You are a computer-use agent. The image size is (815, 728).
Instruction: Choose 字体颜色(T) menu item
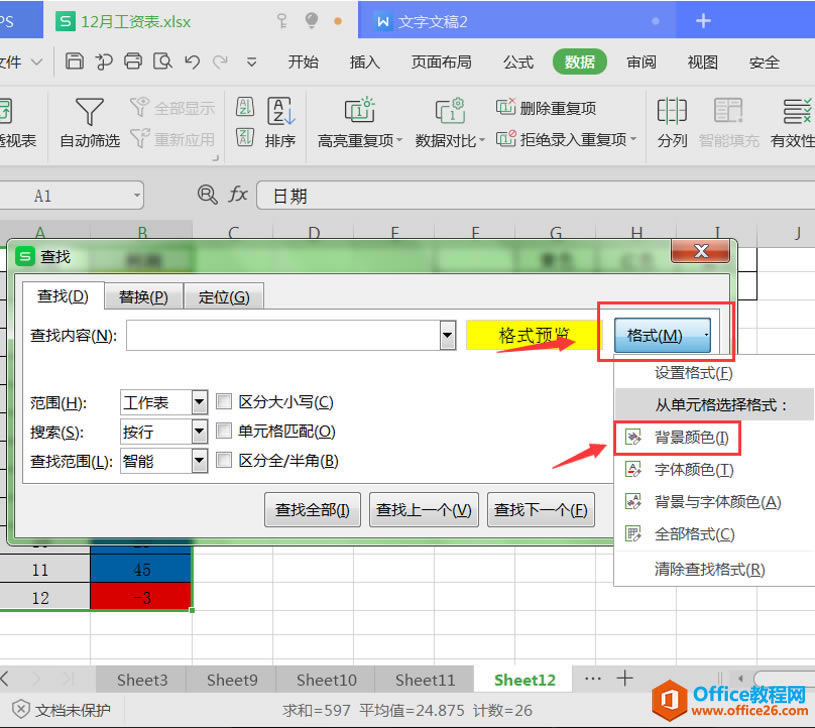(714, 470)
